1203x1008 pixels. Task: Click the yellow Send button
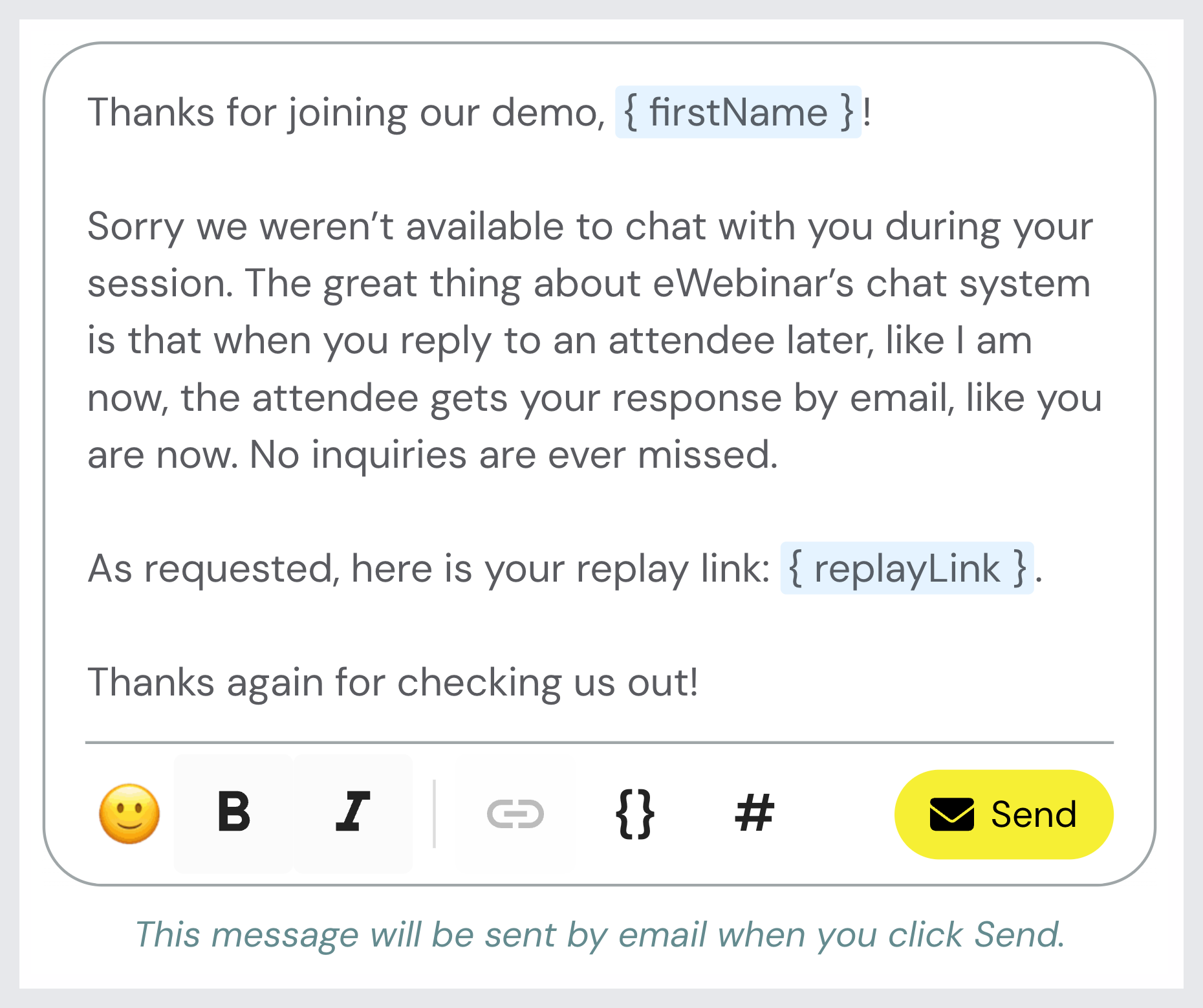1002,814
